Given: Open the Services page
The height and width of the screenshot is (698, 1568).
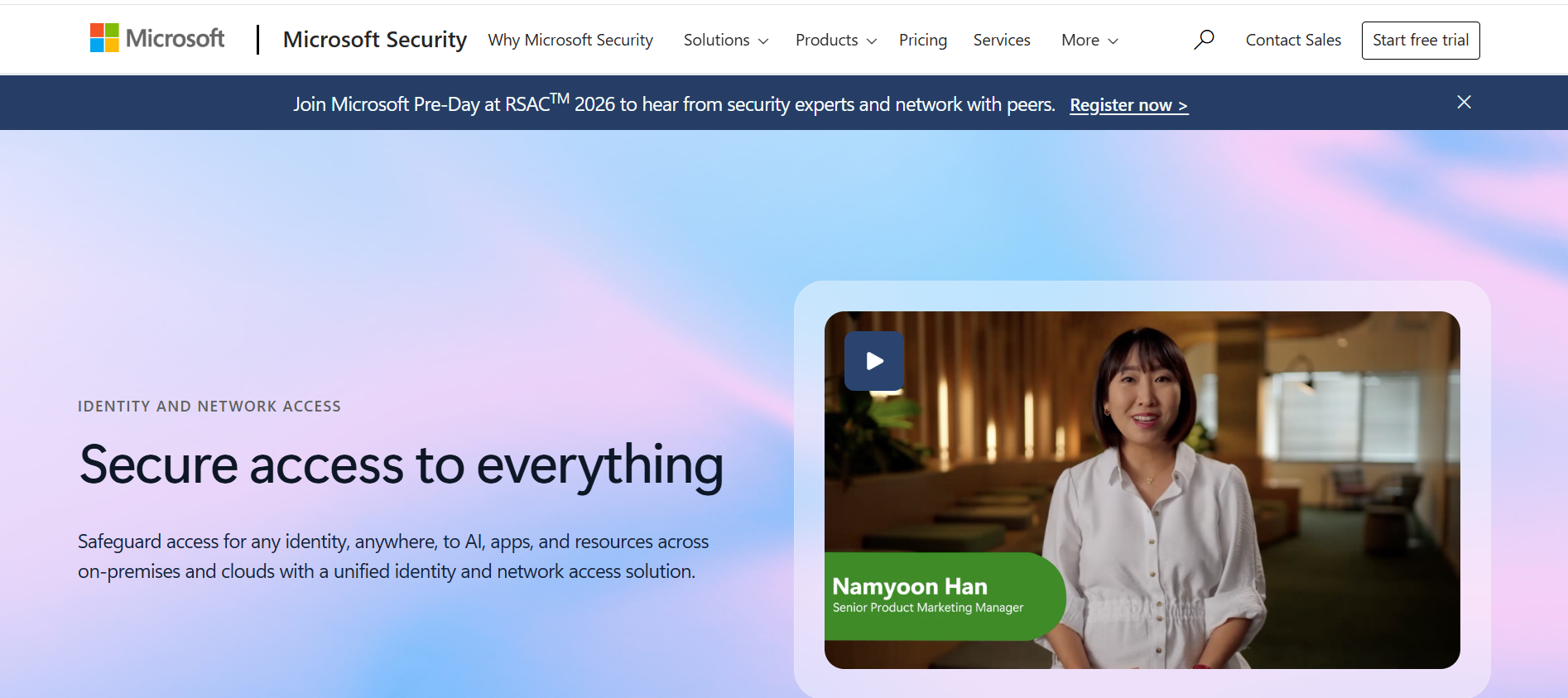Looking at the screenshot, I should (x=1002, y=40).
